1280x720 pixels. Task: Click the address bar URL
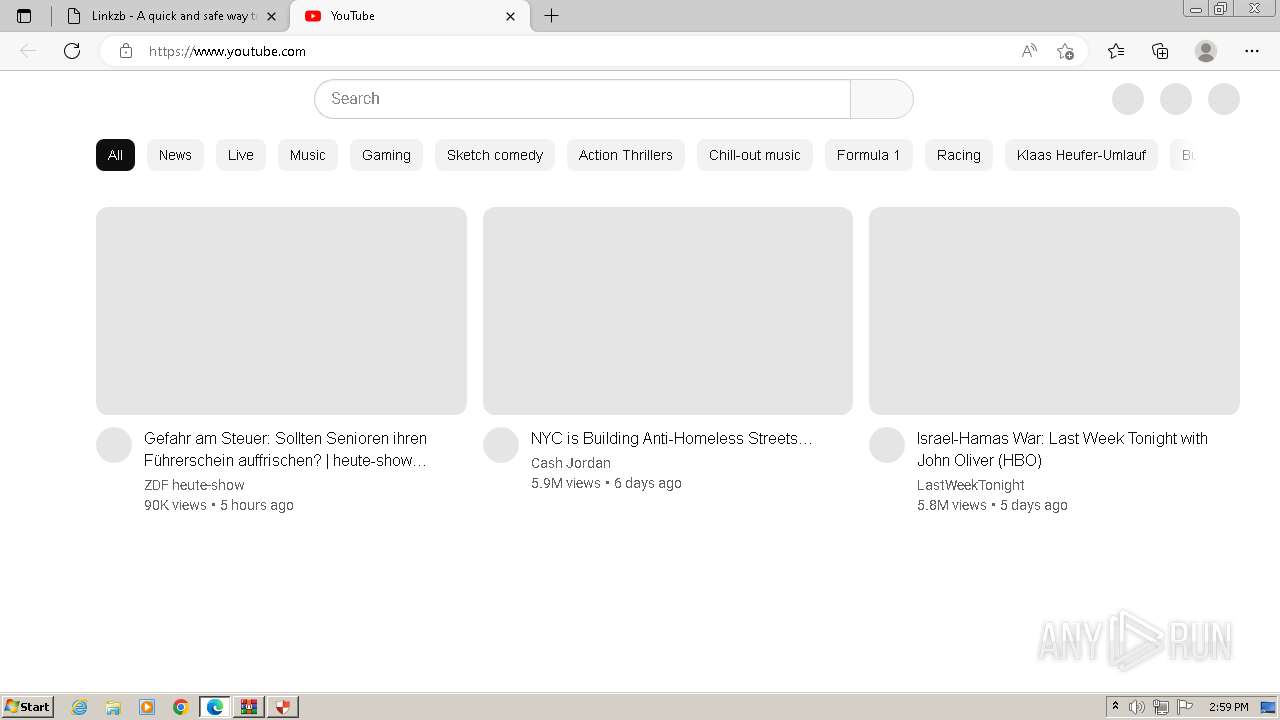(x=227, y=51)
